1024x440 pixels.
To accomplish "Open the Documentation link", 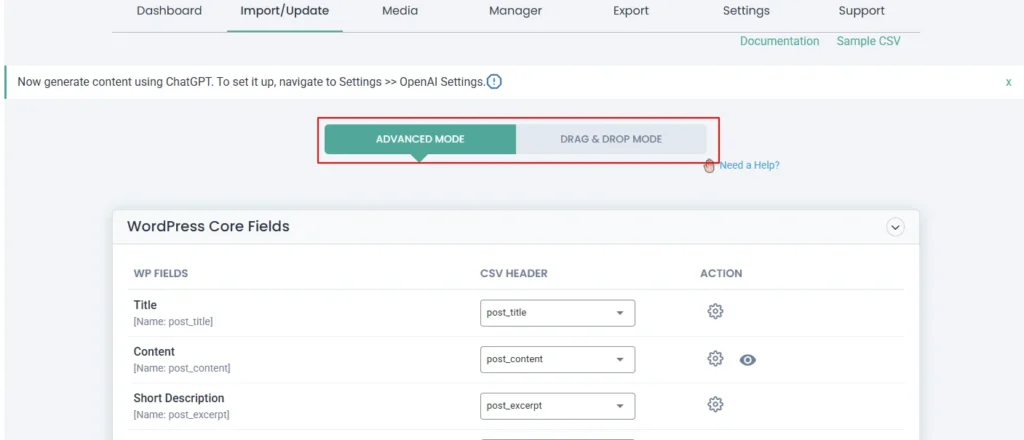I will pyautogui.click(x=779, y=41).
